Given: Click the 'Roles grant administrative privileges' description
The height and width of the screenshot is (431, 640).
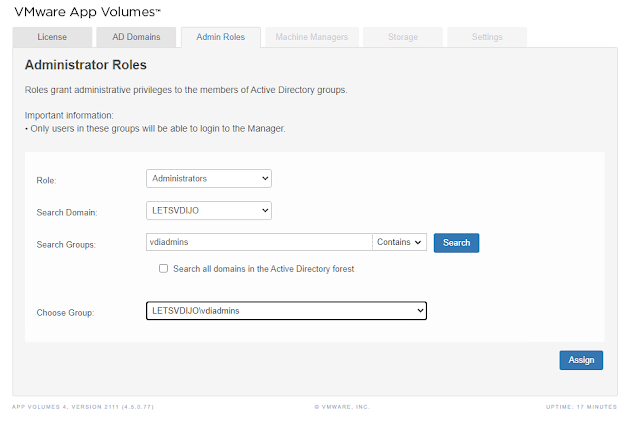Looking at the screenshot, I should pos(186,90).
